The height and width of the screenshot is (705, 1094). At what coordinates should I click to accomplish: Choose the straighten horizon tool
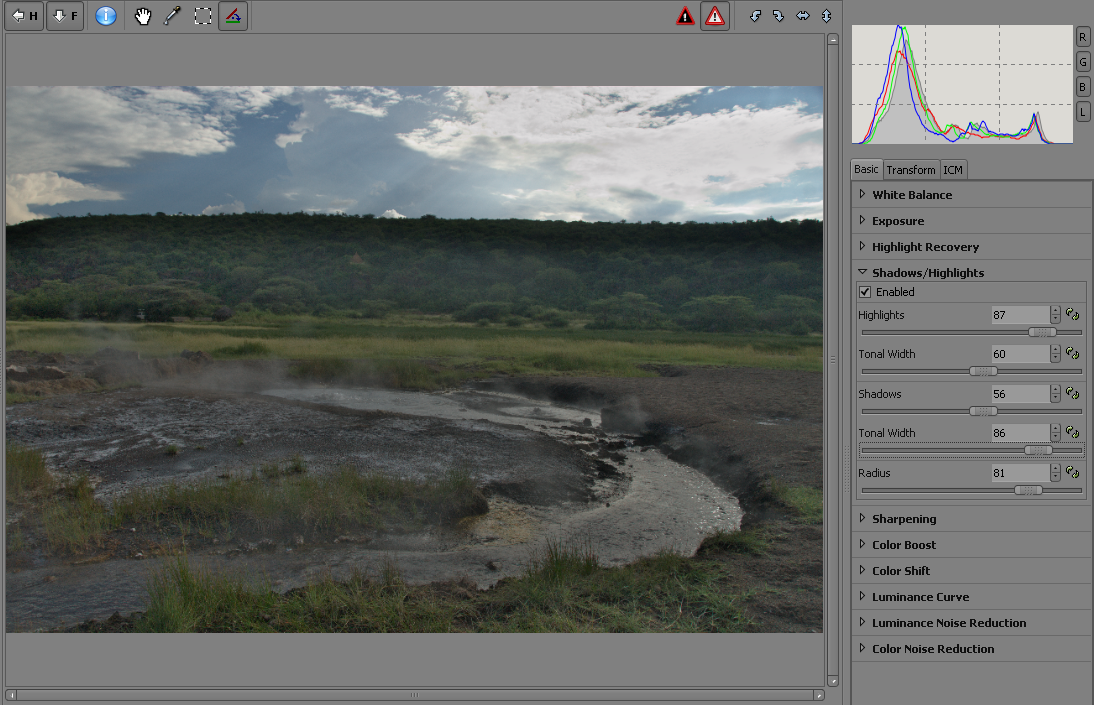pyautogui.click(x=233, y=16)
